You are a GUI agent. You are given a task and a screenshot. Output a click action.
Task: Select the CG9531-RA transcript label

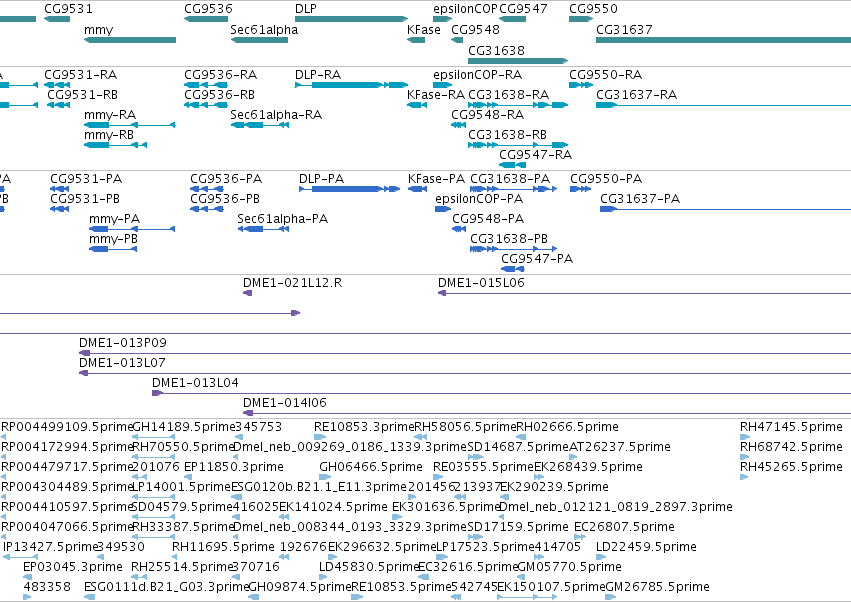80,74
